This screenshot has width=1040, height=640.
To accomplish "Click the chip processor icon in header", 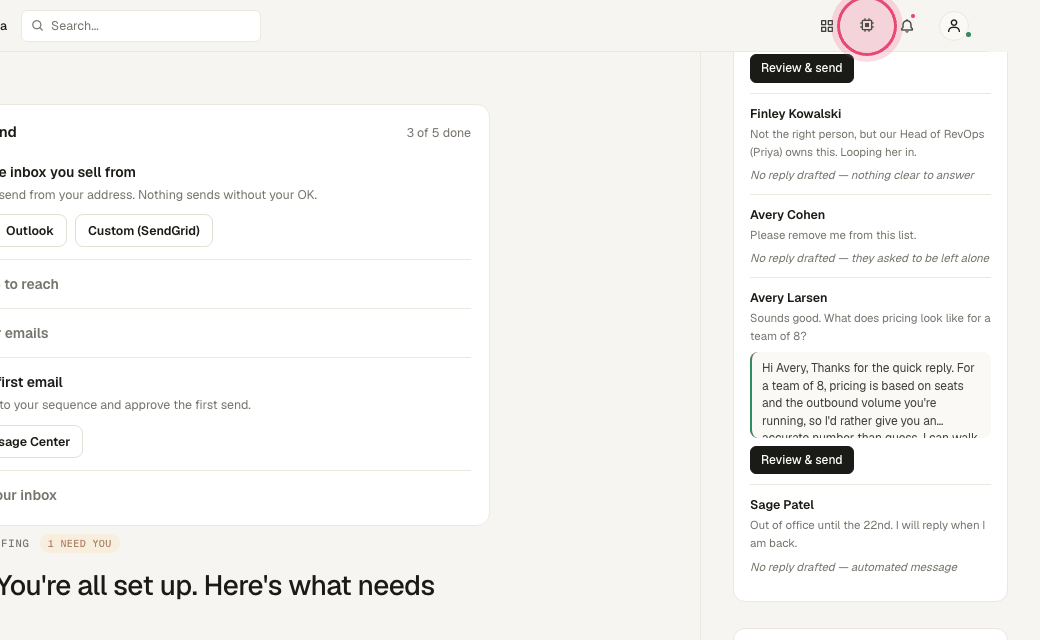I will pyautogui.click(x=867, y=25).
